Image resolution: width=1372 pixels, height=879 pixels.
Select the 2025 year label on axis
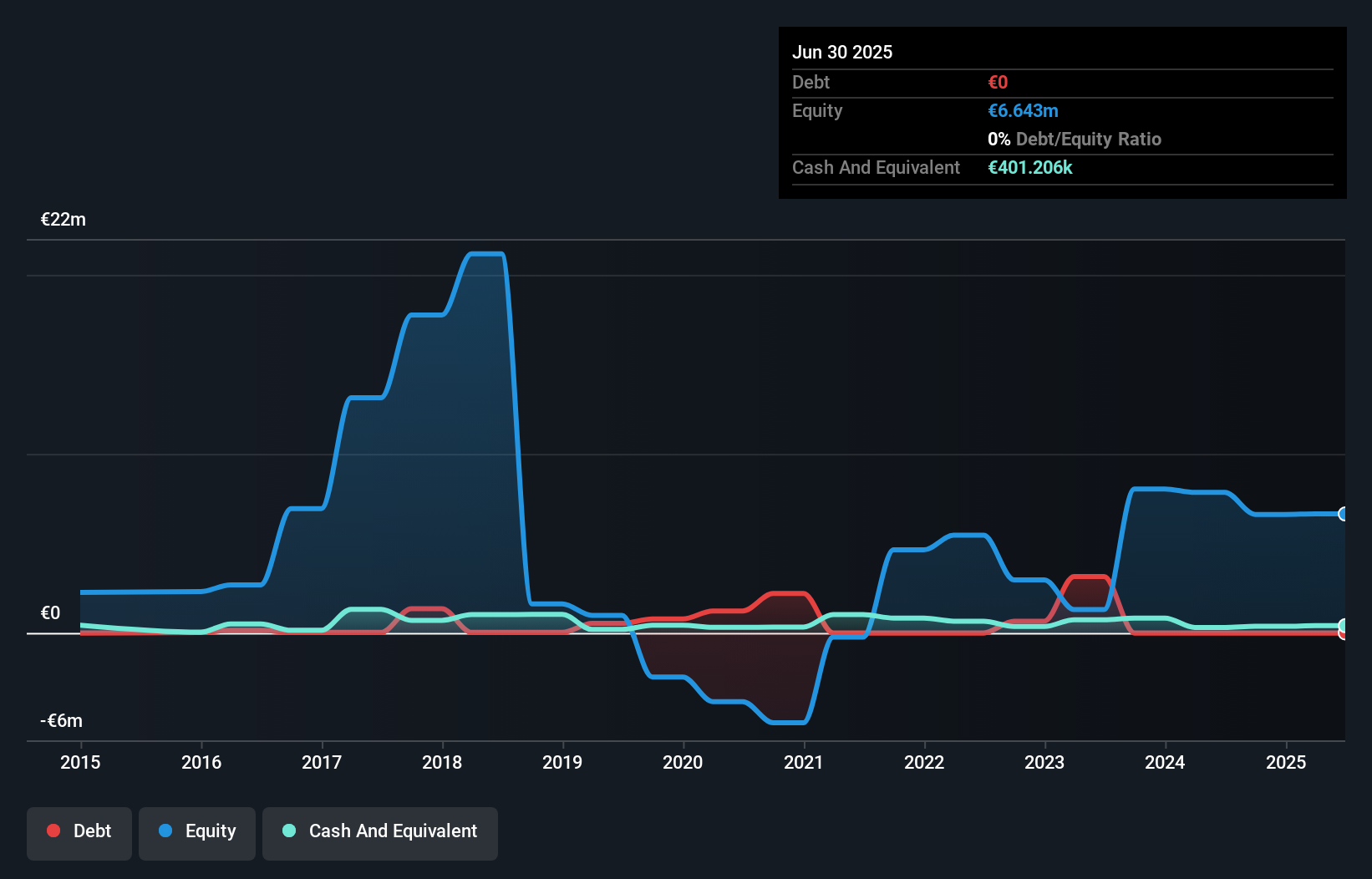[x=1286, y=762]
